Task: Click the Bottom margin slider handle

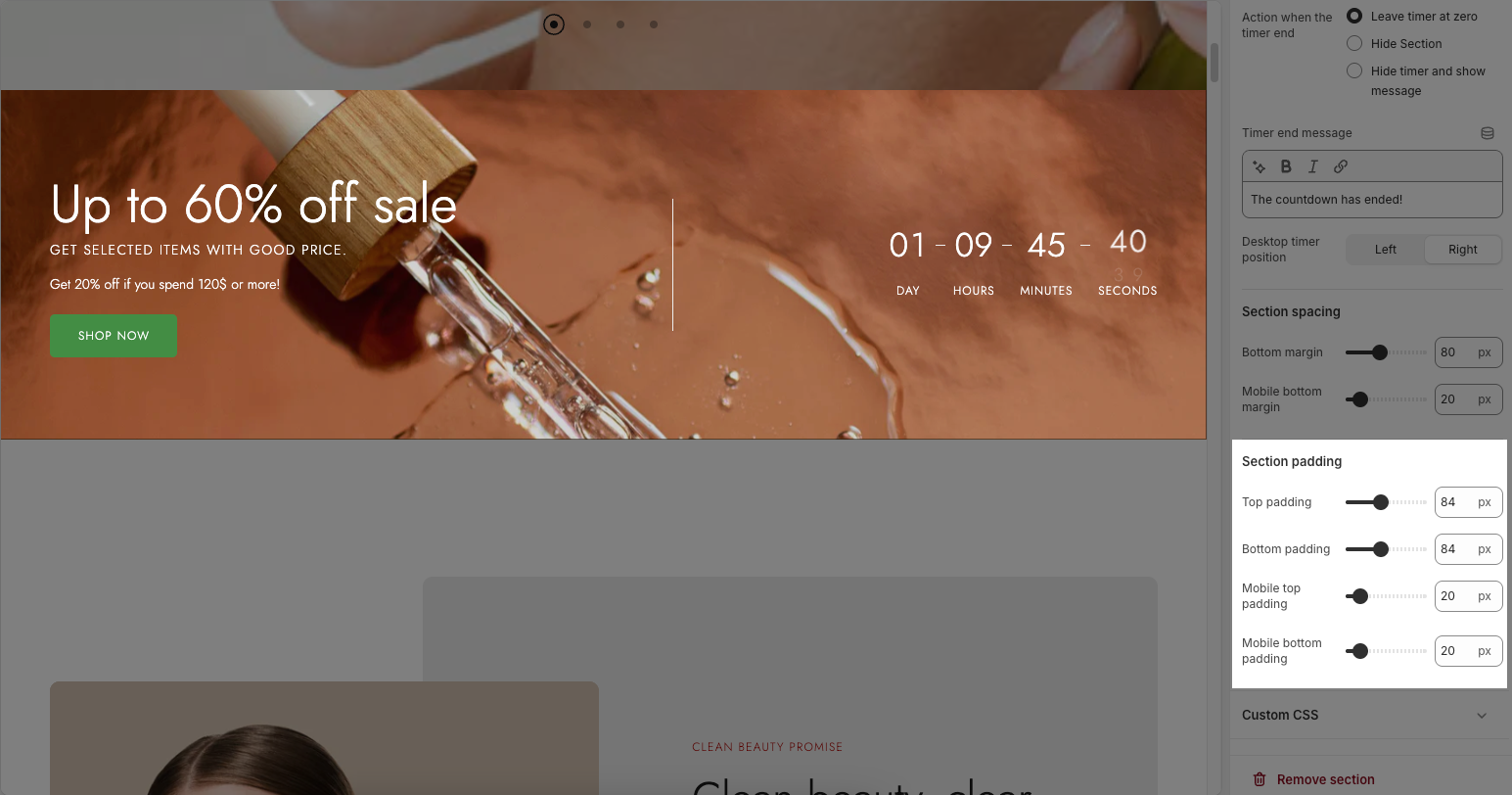Action: pos(1380,352)
